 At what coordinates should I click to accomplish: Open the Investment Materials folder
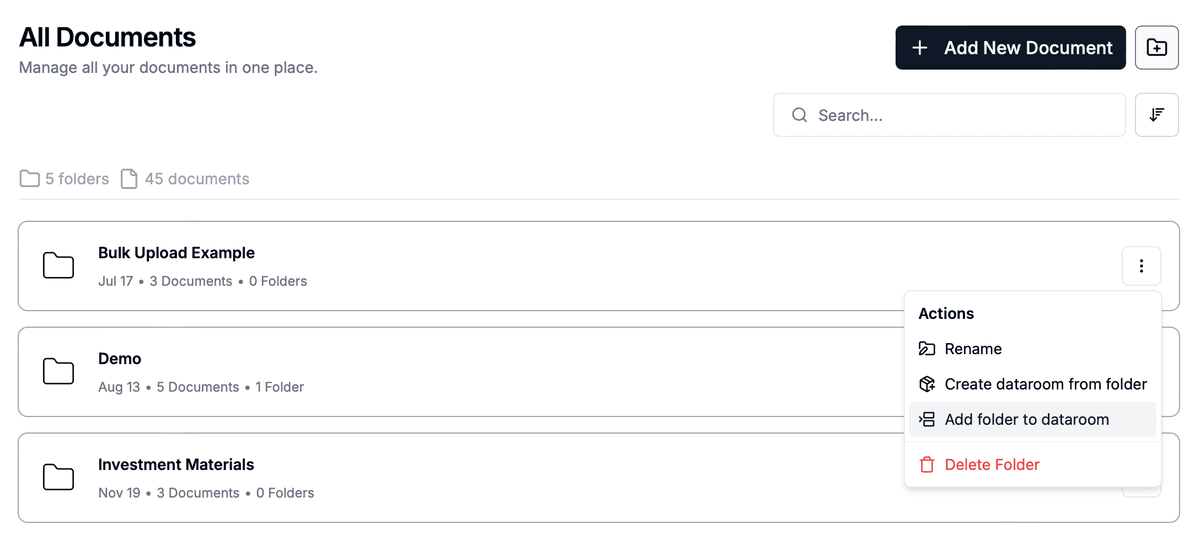[176, 465]
